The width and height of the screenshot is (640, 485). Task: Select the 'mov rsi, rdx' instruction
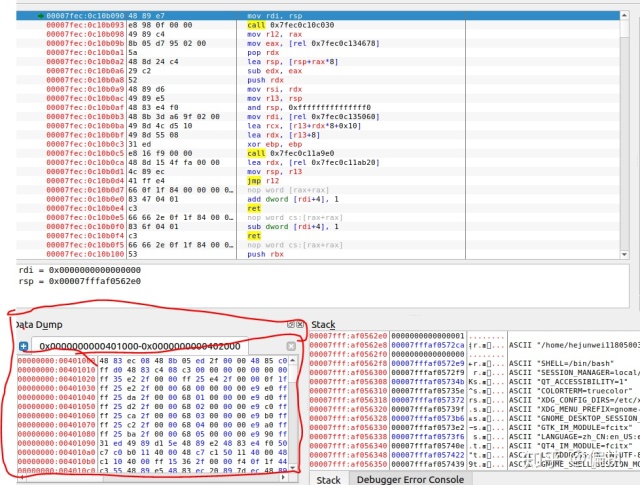click(x=318, y=89)
